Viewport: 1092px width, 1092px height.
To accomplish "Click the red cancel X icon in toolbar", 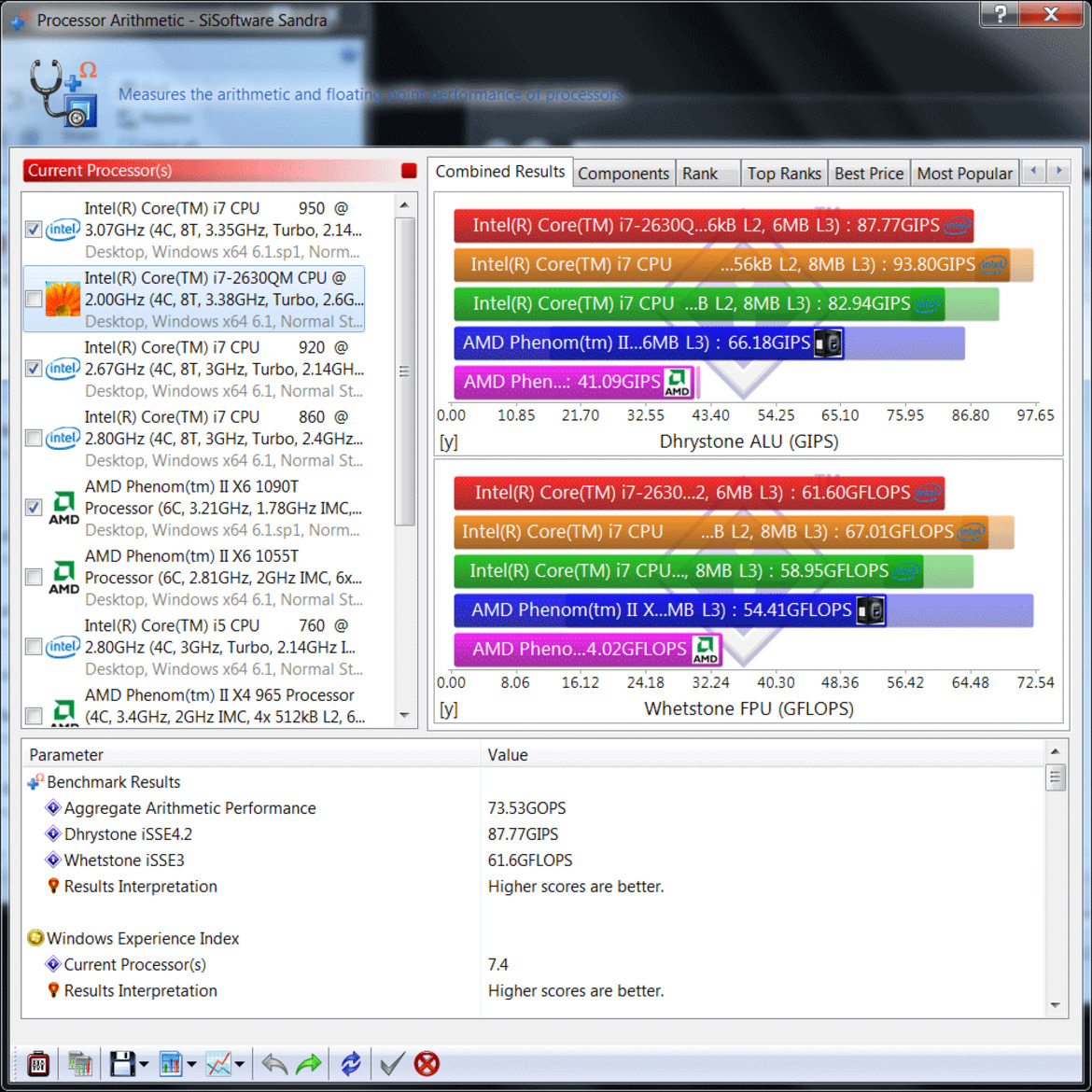I will tap(427, 1063).
